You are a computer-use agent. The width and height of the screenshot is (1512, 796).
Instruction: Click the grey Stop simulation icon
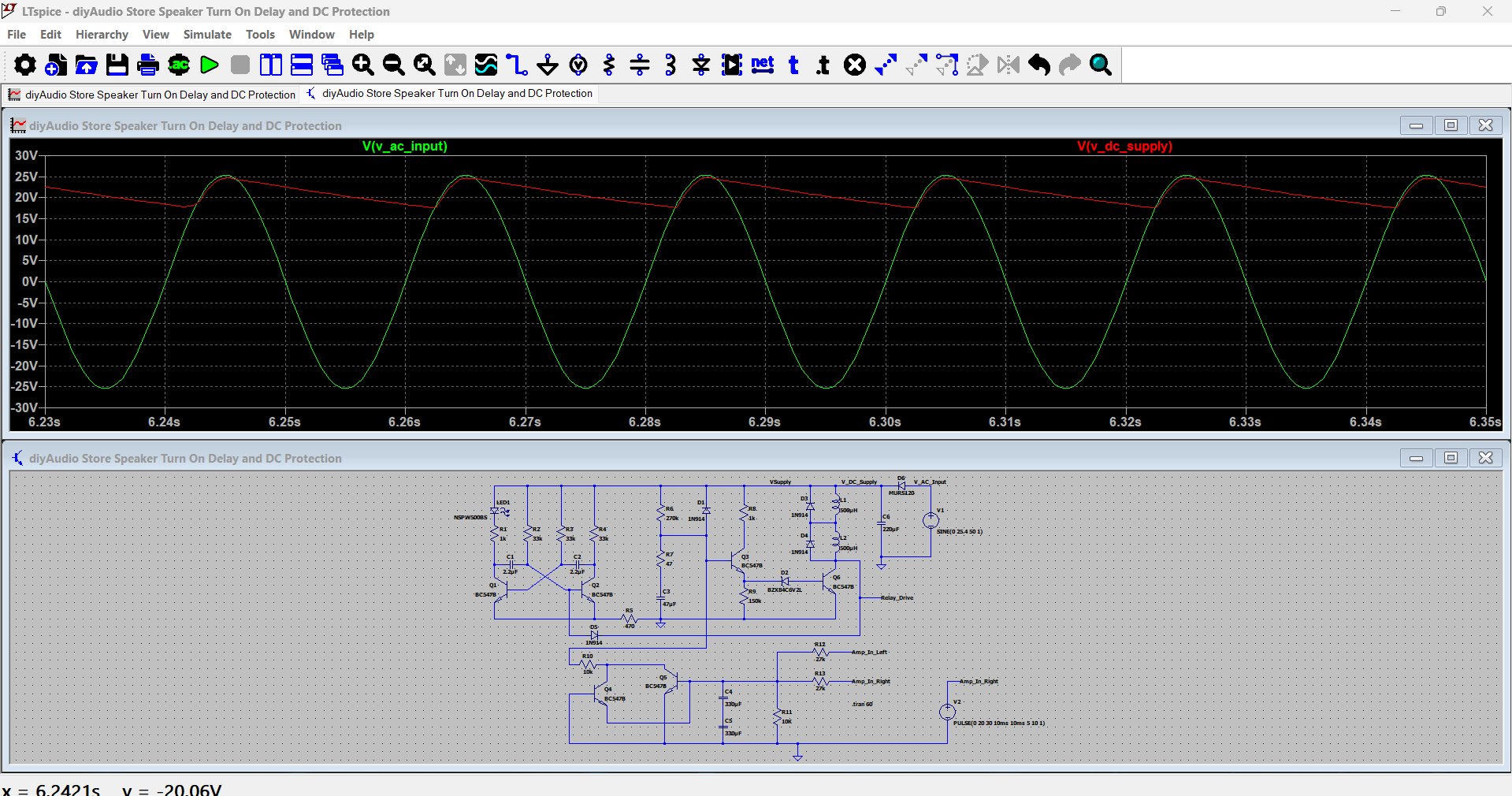[240, 65]
